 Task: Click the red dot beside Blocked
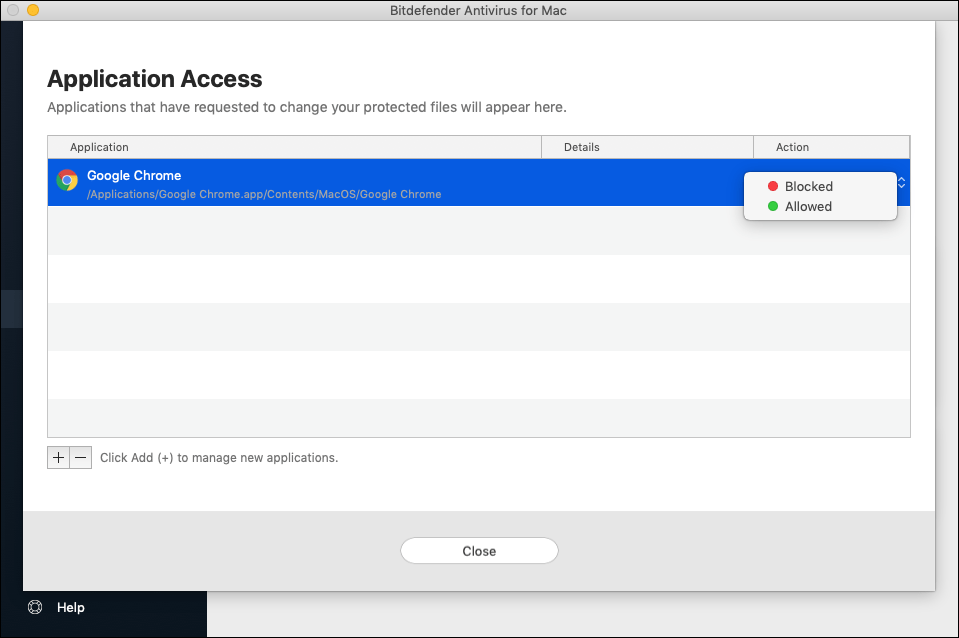(772, 186)
